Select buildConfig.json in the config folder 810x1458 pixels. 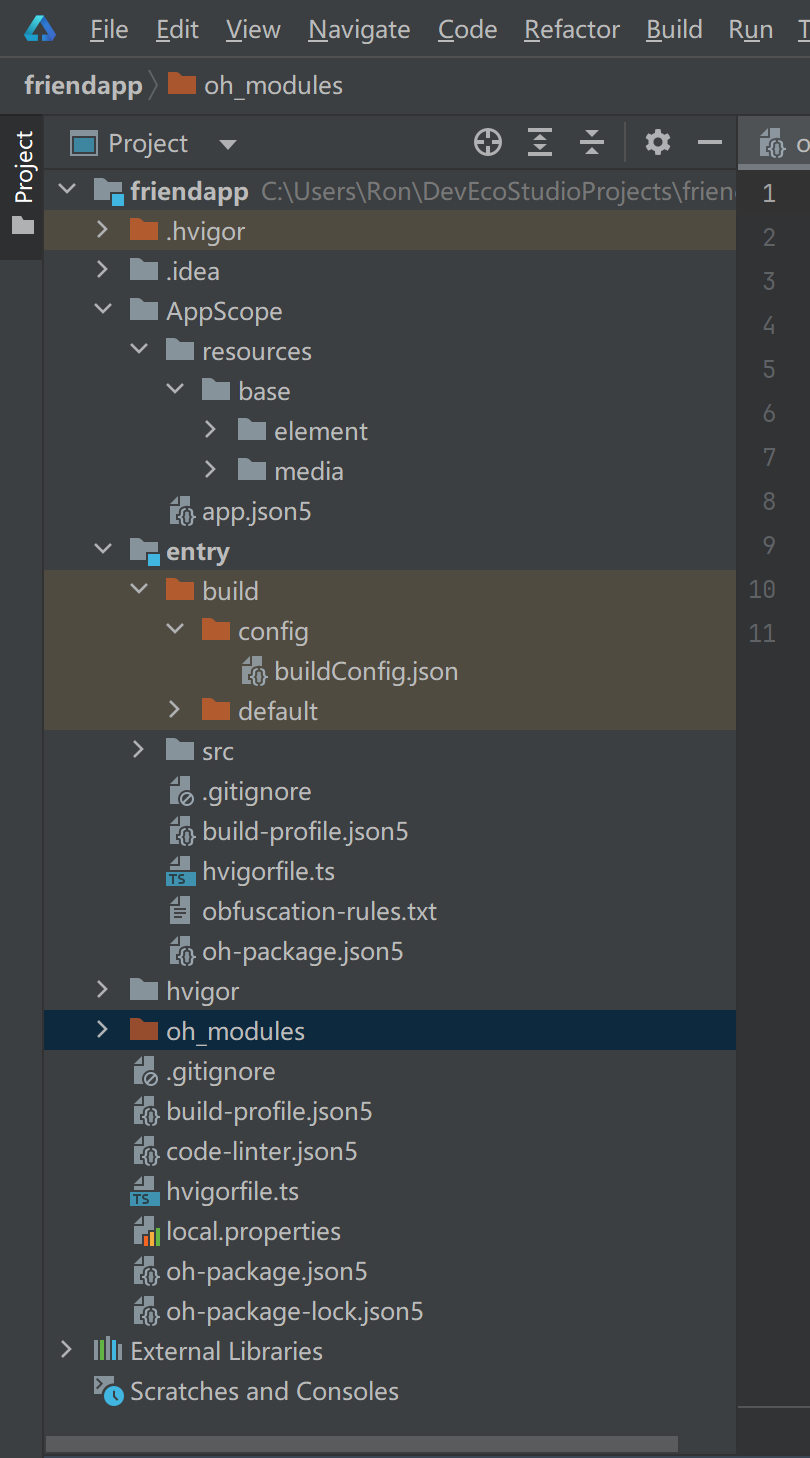coord(365,671)
